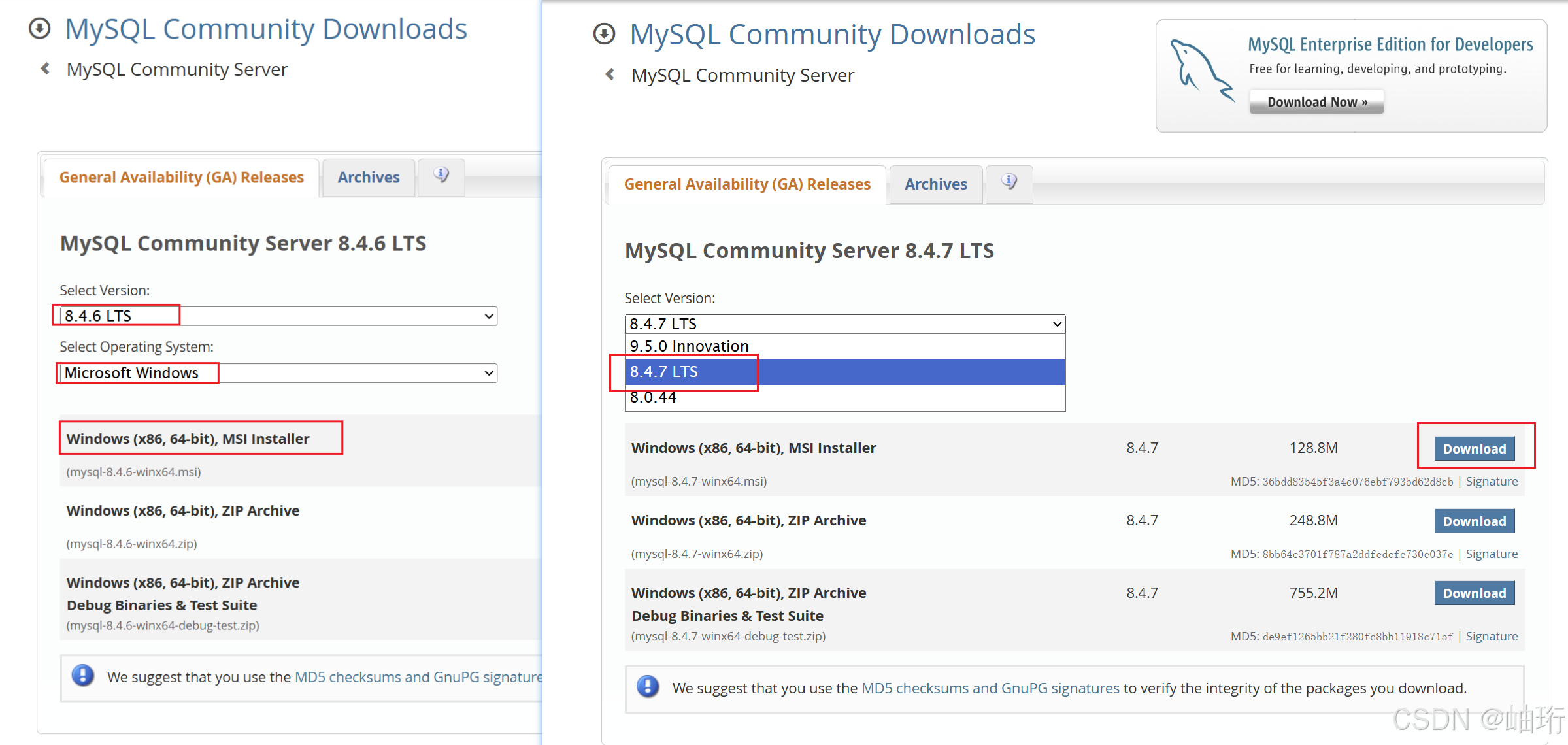Click blue exclamation icon in right suggestion box
The height and width of the screenshot is (745, 1568).
click(647, 687)
